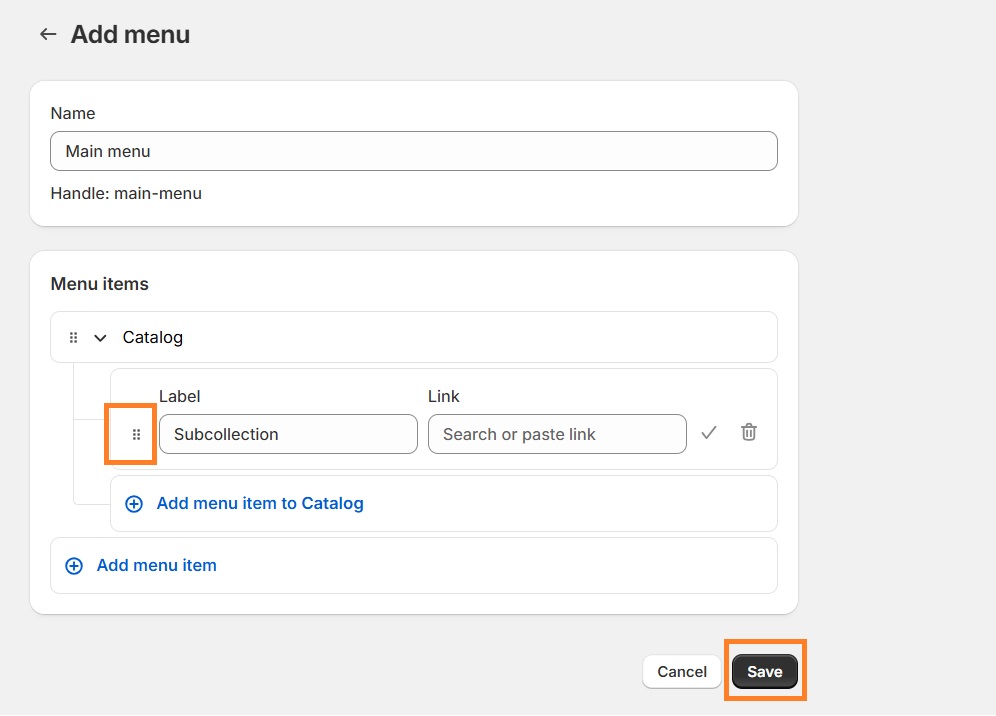Click the Name label above Main menu
Screen dimensions: 996x716
coord(73,114)
